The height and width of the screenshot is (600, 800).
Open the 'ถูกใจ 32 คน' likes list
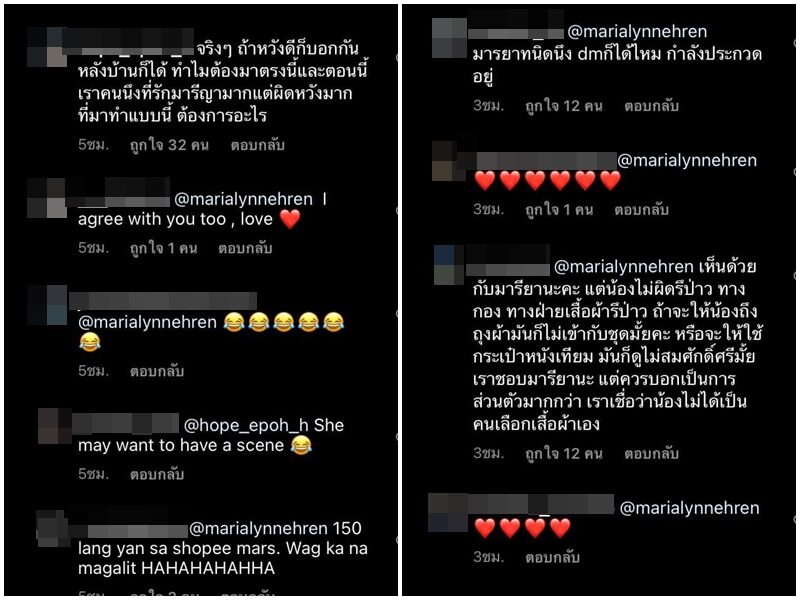(x=169, y=145)
